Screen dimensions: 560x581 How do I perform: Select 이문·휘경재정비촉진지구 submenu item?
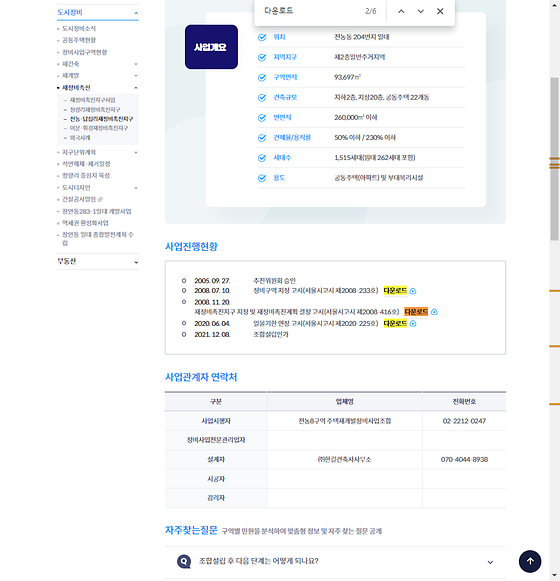click(99, 128)
